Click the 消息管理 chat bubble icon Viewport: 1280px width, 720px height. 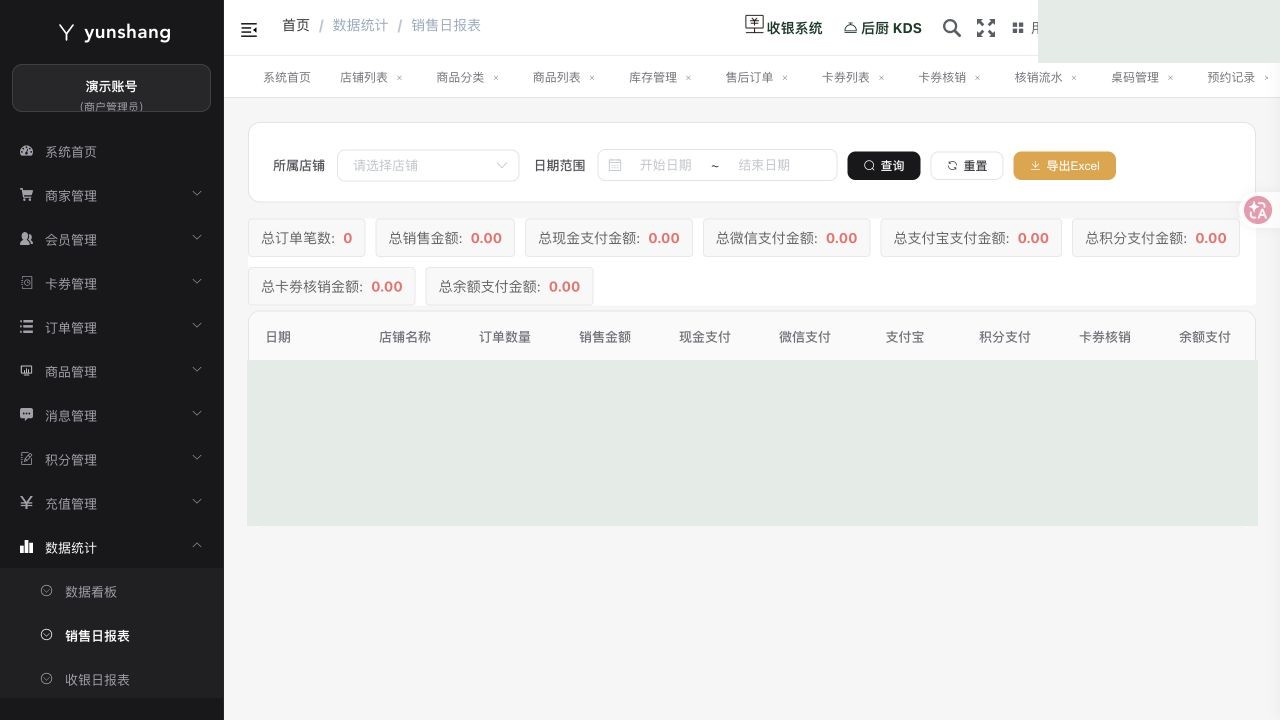27,414
